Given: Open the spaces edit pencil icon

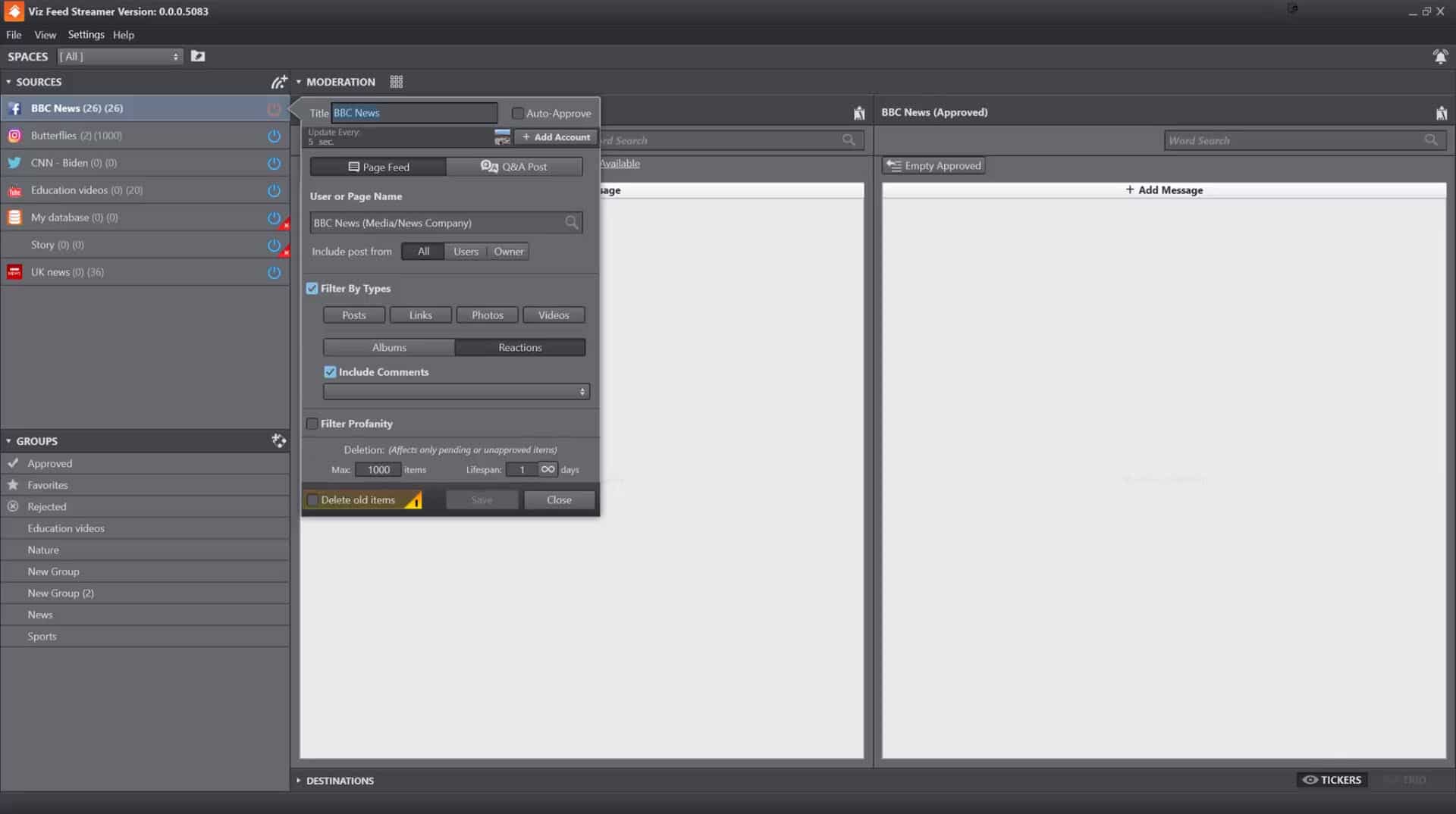Looking at the screenshot, I should click(197, 55).
